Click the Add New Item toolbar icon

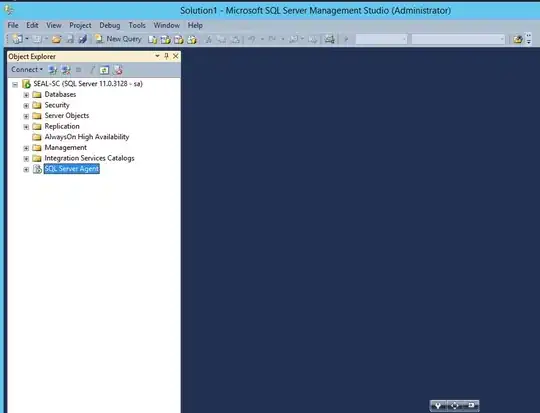pyautogui.click(x=37, y=39)
